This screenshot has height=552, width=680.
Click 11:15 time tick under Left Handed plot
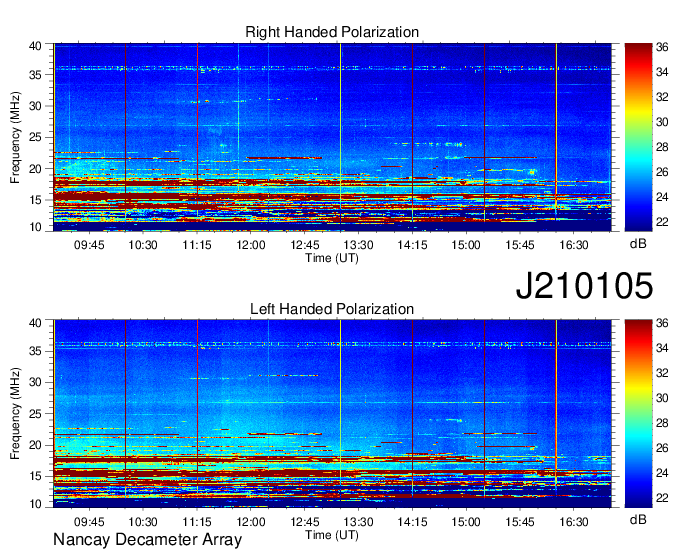pos(197,522)
